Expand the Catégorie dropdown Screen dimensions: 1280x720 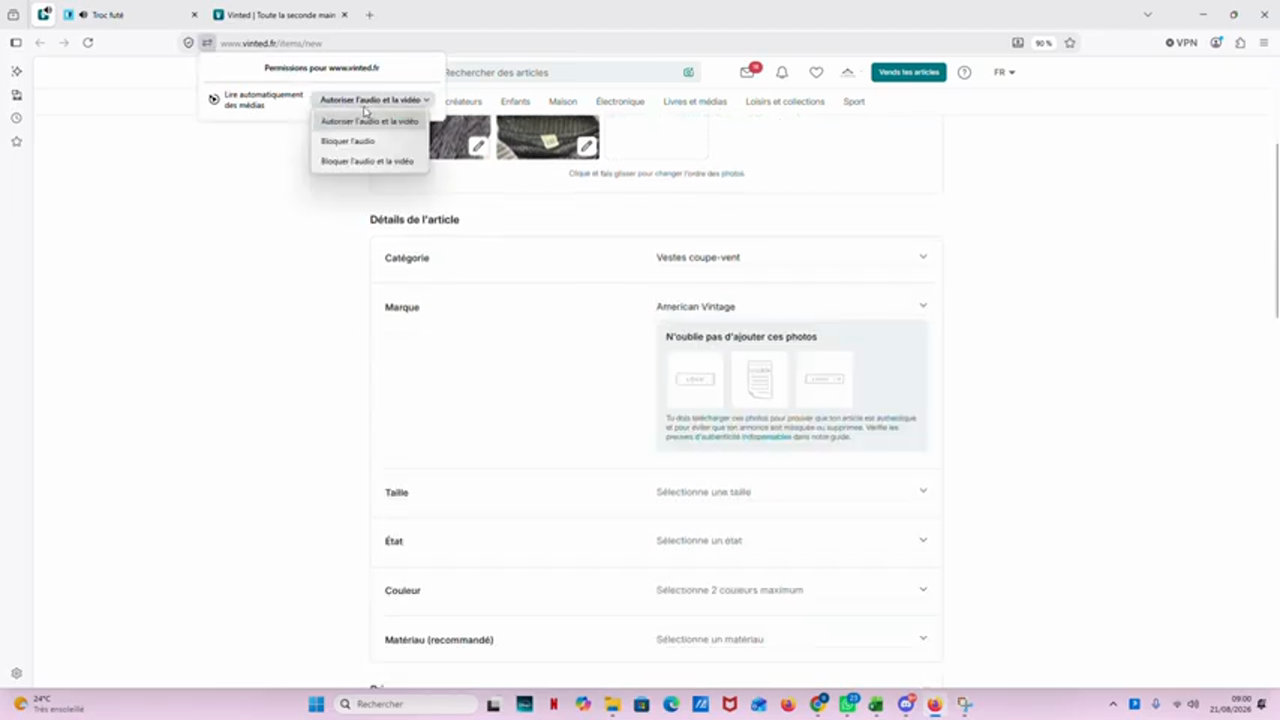point(656,257)
